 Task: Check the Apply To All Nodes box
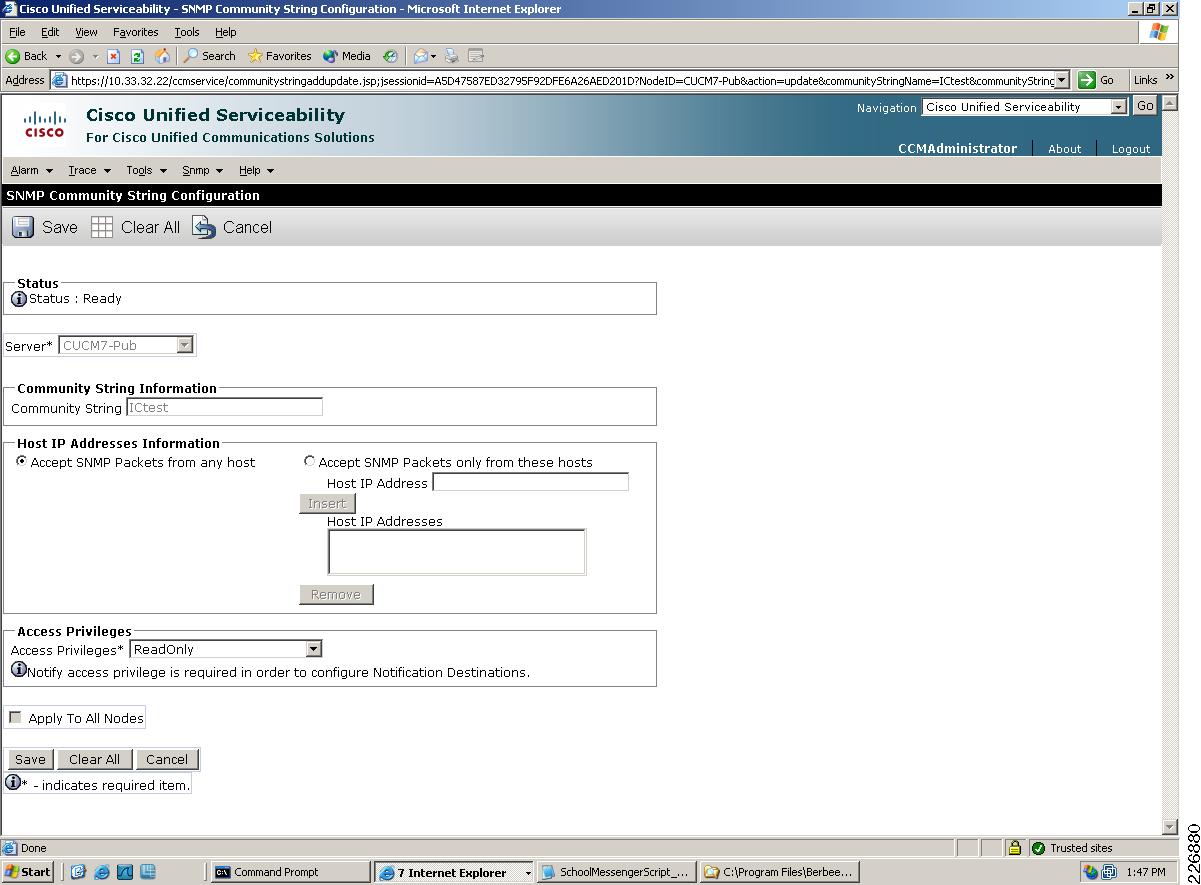pyautogui.click(x=15, y=717)
